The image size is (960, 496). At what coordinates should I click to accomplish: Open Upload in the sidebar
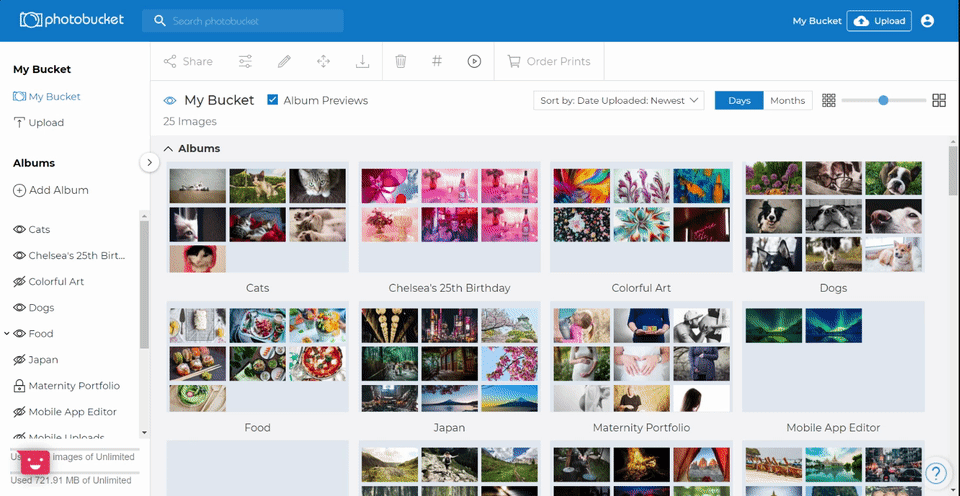tap(39, 122)
